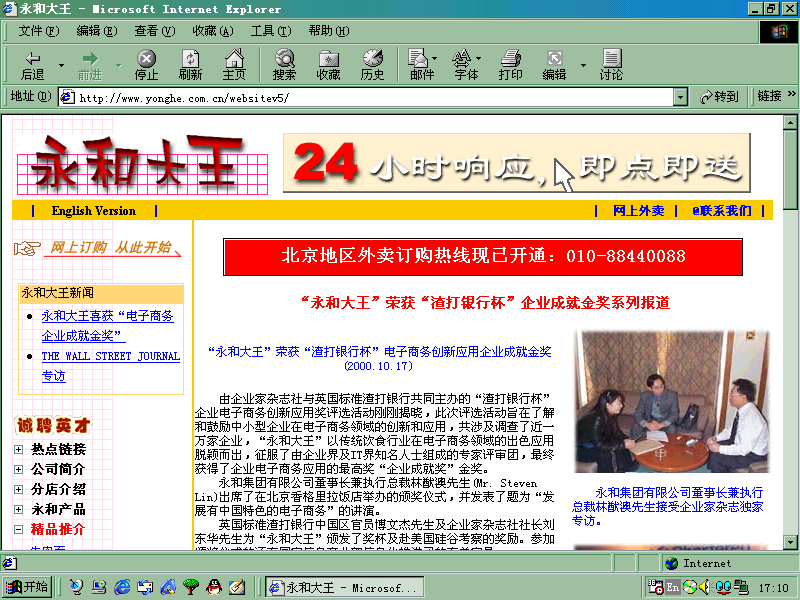
Task: Open the 字体 dropdown arrow
Action: tap(479, 58)
